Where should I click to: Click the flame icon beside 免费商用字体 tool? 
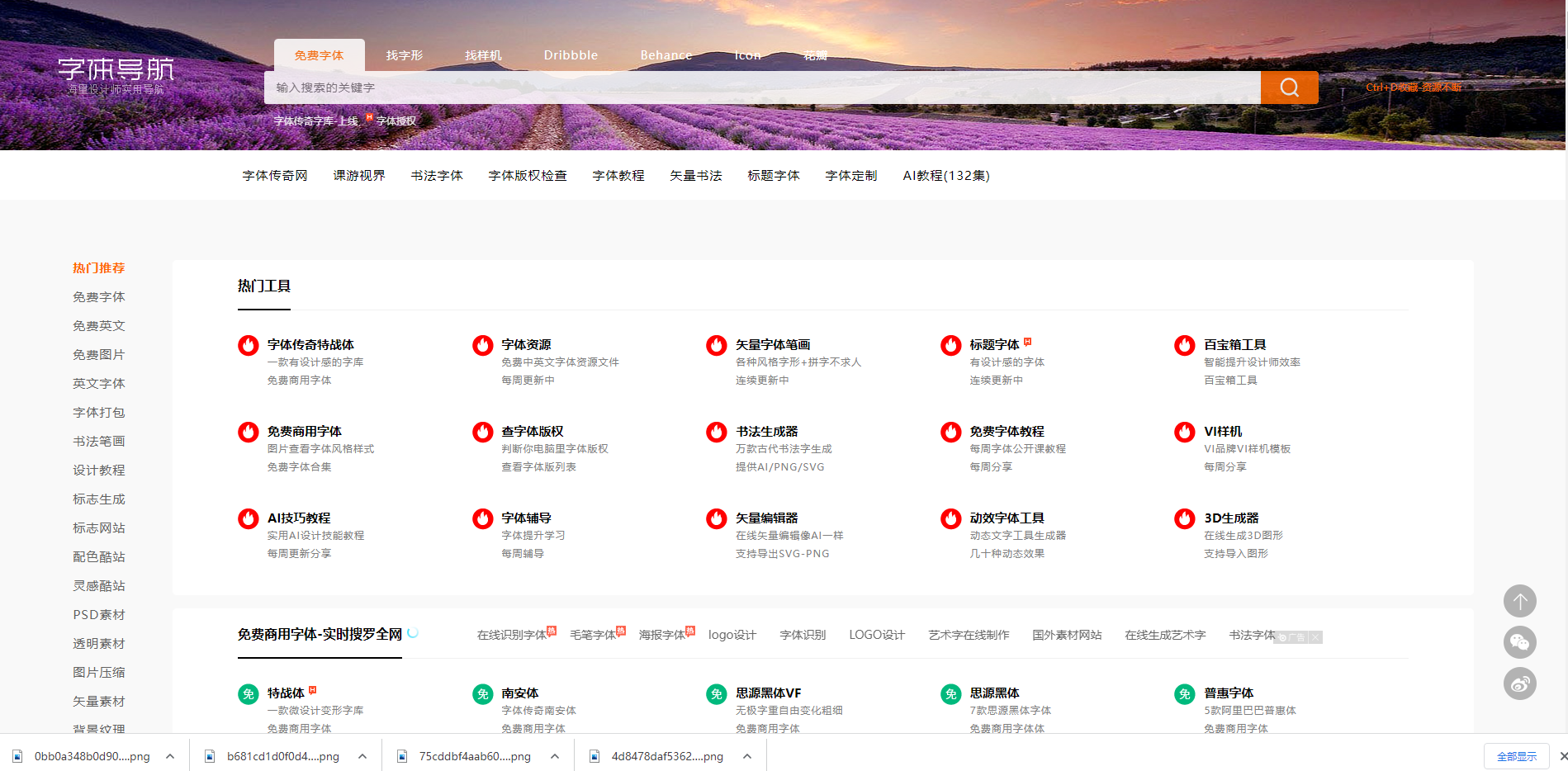pos(249,432)
